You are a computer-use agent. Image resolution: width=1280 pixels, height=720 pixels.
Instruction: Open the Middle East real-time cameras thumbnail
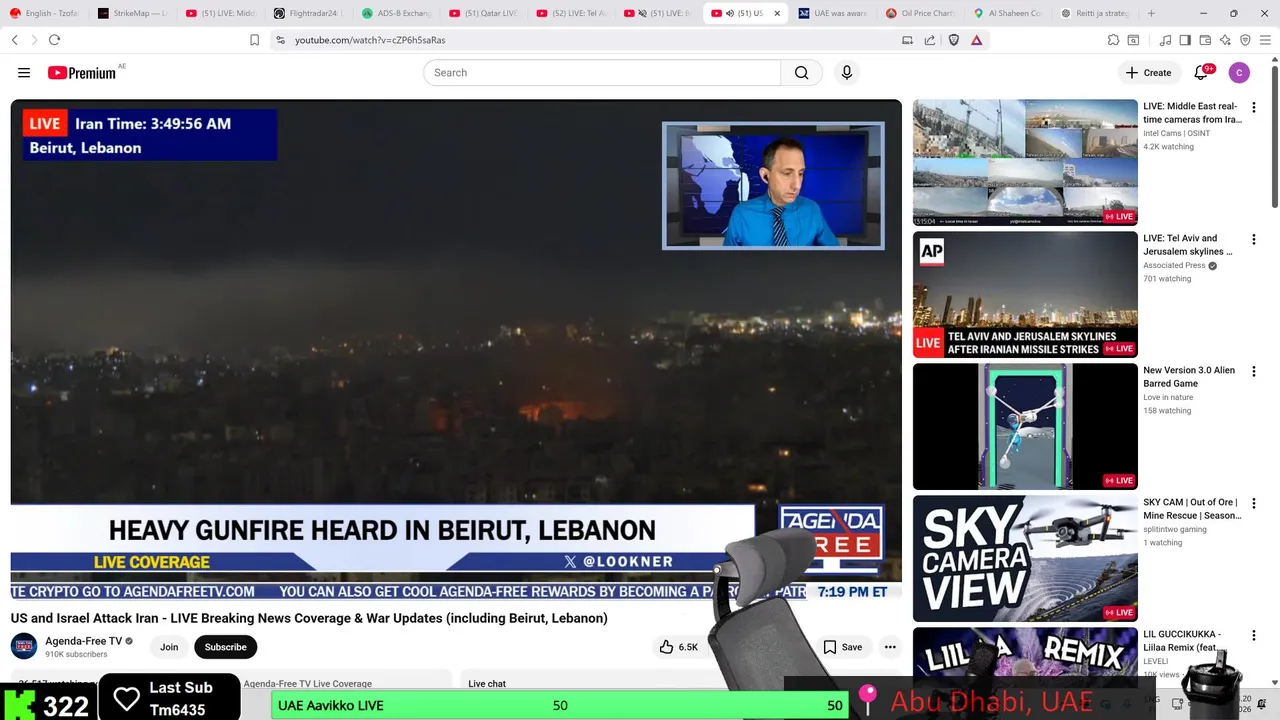tap(1025, 162)
